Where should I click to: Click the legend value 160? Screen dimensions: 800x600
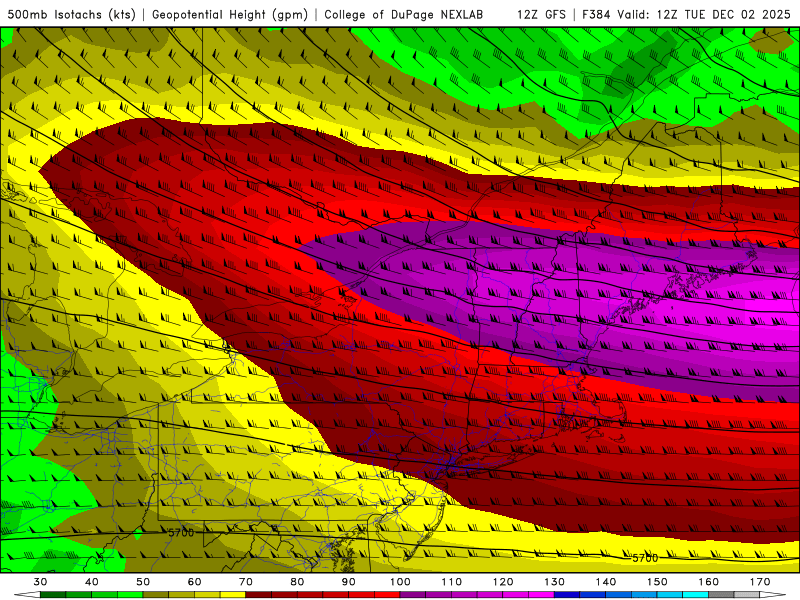click(x=709, y=582)
